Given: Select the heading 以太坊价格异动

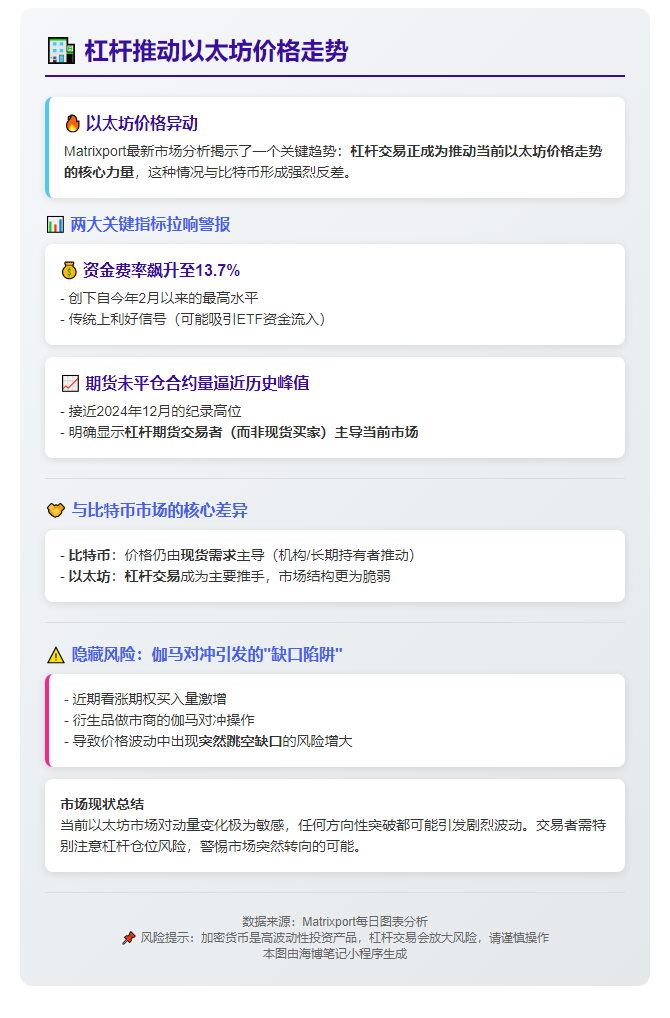Looking at the screenshot, I should (x=142, y=123).
